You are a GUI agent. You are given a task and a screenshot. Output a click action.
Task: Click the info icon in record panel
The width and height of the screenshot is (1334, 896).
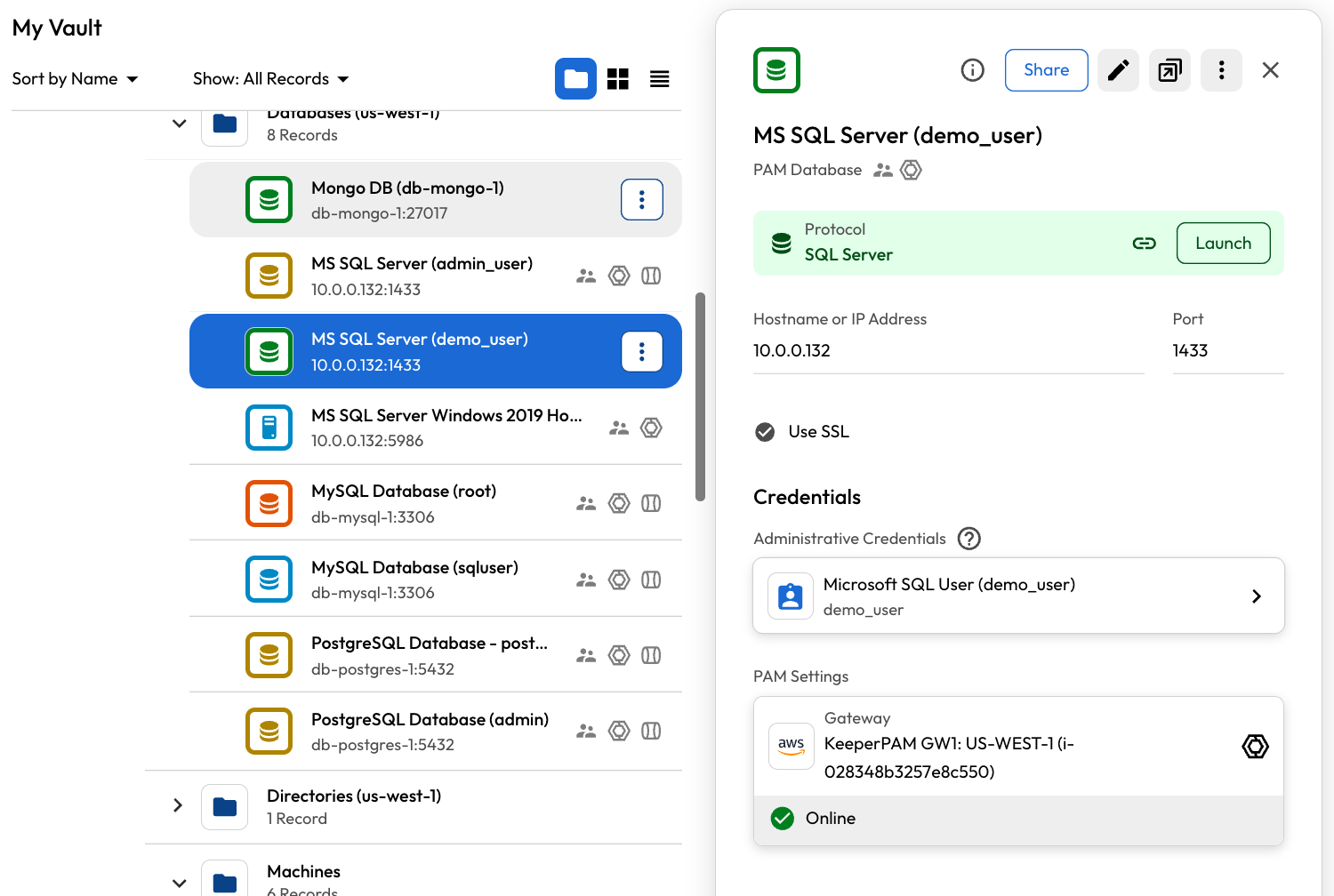[972, 70]
